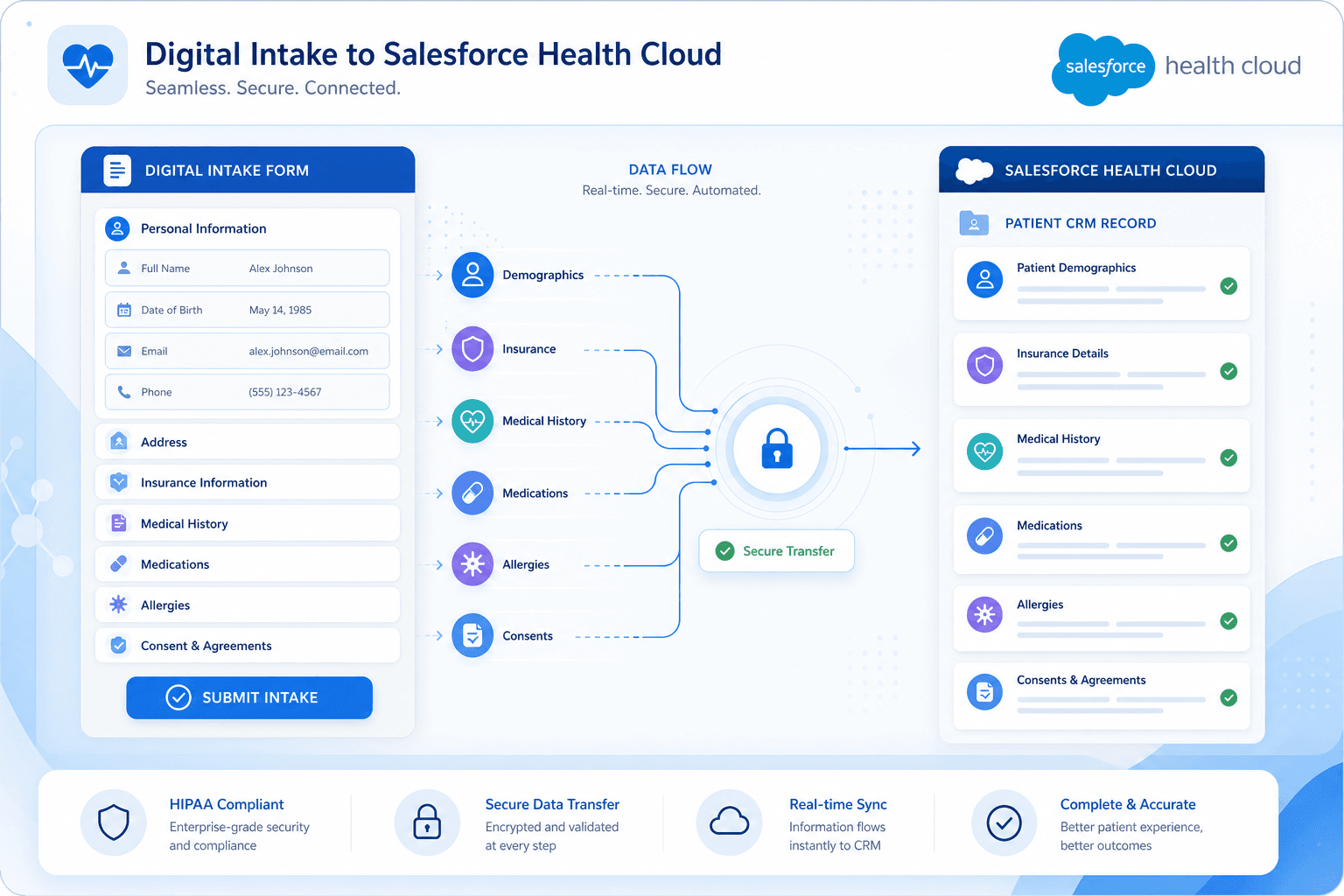Collapse the Personal Information section header
Viewport: 1344px width, 896px height.
(x=248, y=228)
